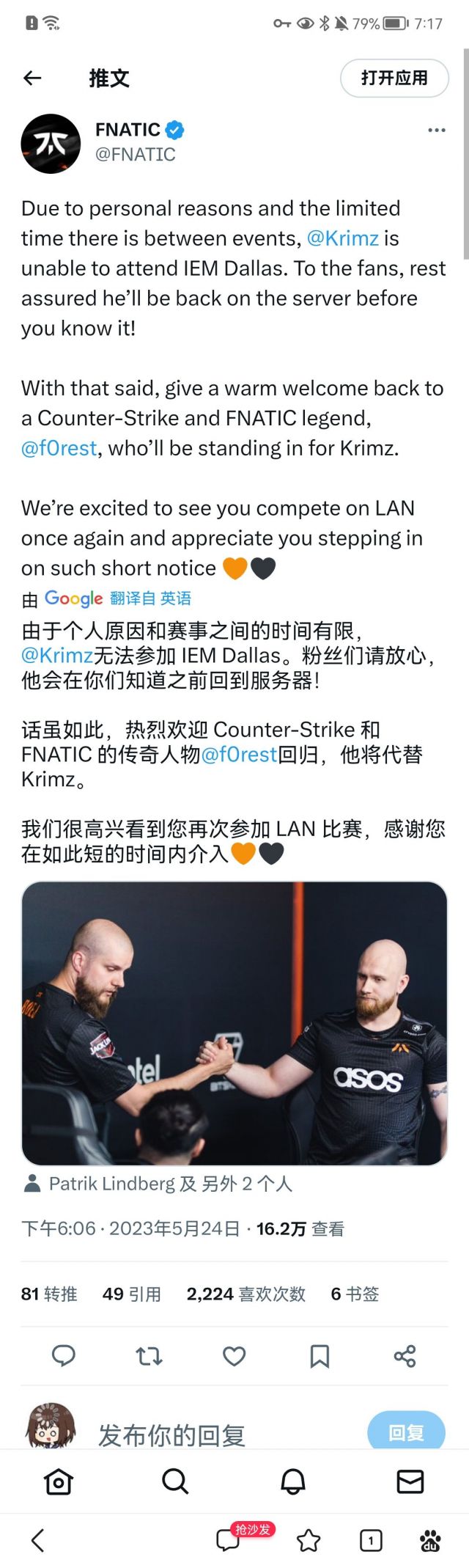Open the three-dot more options menu
The width and height of the screenshot is (469, 1568).
pyautogui.click(x=437, y=130)
